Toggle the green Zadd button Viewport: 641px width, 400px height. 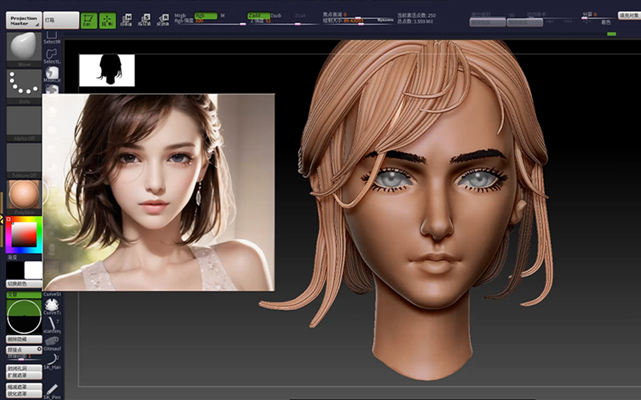pos(258,16)
